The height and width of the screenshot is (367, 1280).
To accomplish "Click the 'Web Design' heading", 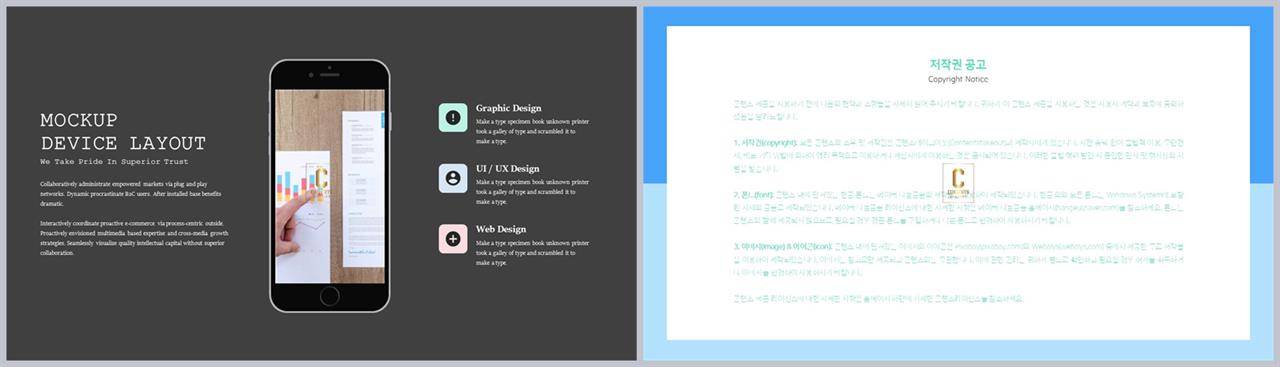I will (500, 230).
